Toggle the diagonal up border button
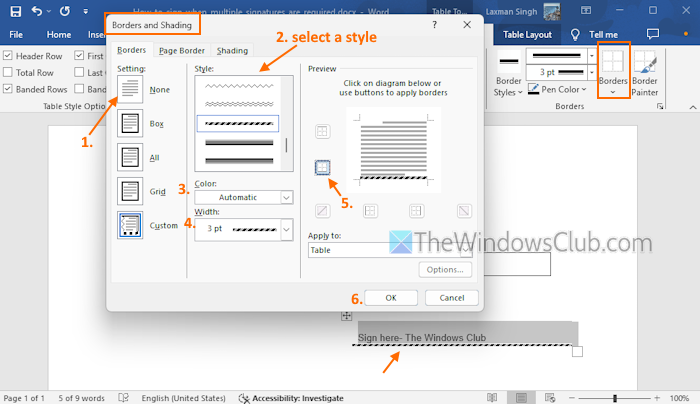Viewport: 700px width, 404px height. [x=322, y=211]
